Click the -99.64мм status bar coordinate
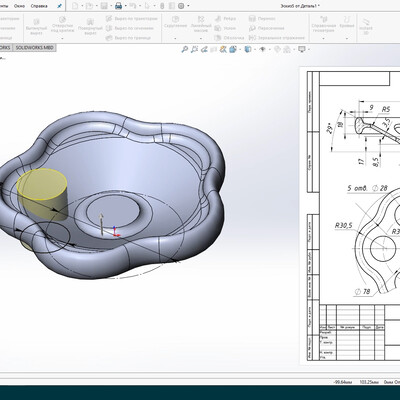 pyautogui.click(x=343, y=382)
